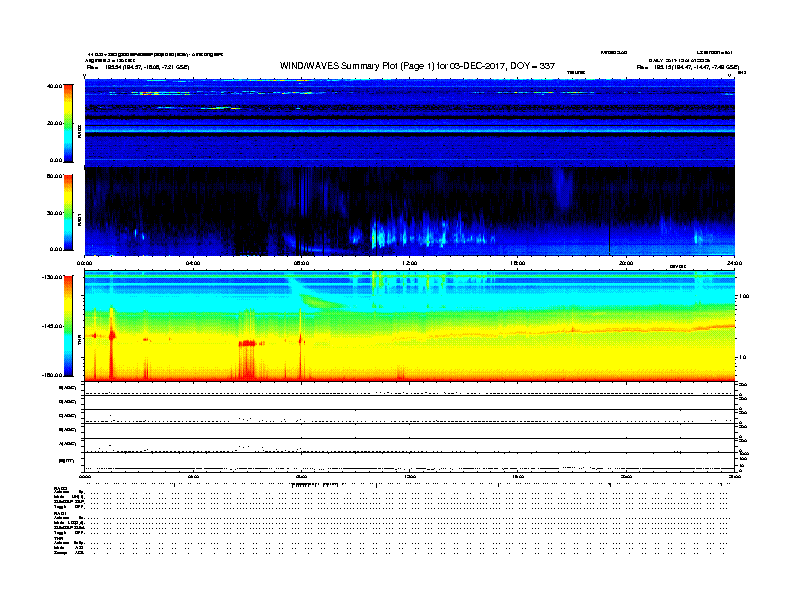Click the 24:00 tick label below RAD1 panel
The width and height of the screenshot is (792, 612).
pyautogui.click(x=734, y=263)
